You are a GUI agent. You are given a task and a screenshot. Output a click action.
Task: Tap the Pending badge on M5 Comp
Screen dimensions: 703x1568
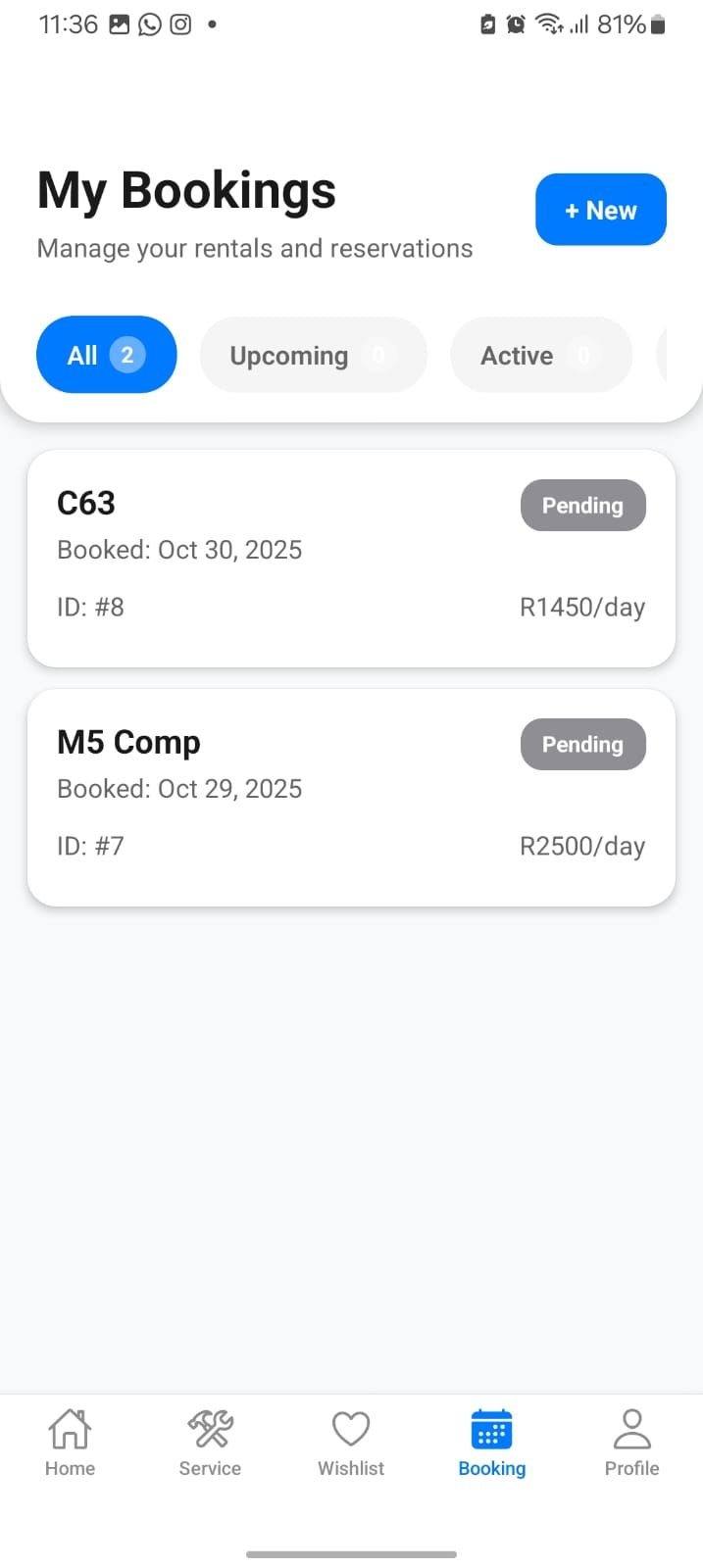(582, 745)
